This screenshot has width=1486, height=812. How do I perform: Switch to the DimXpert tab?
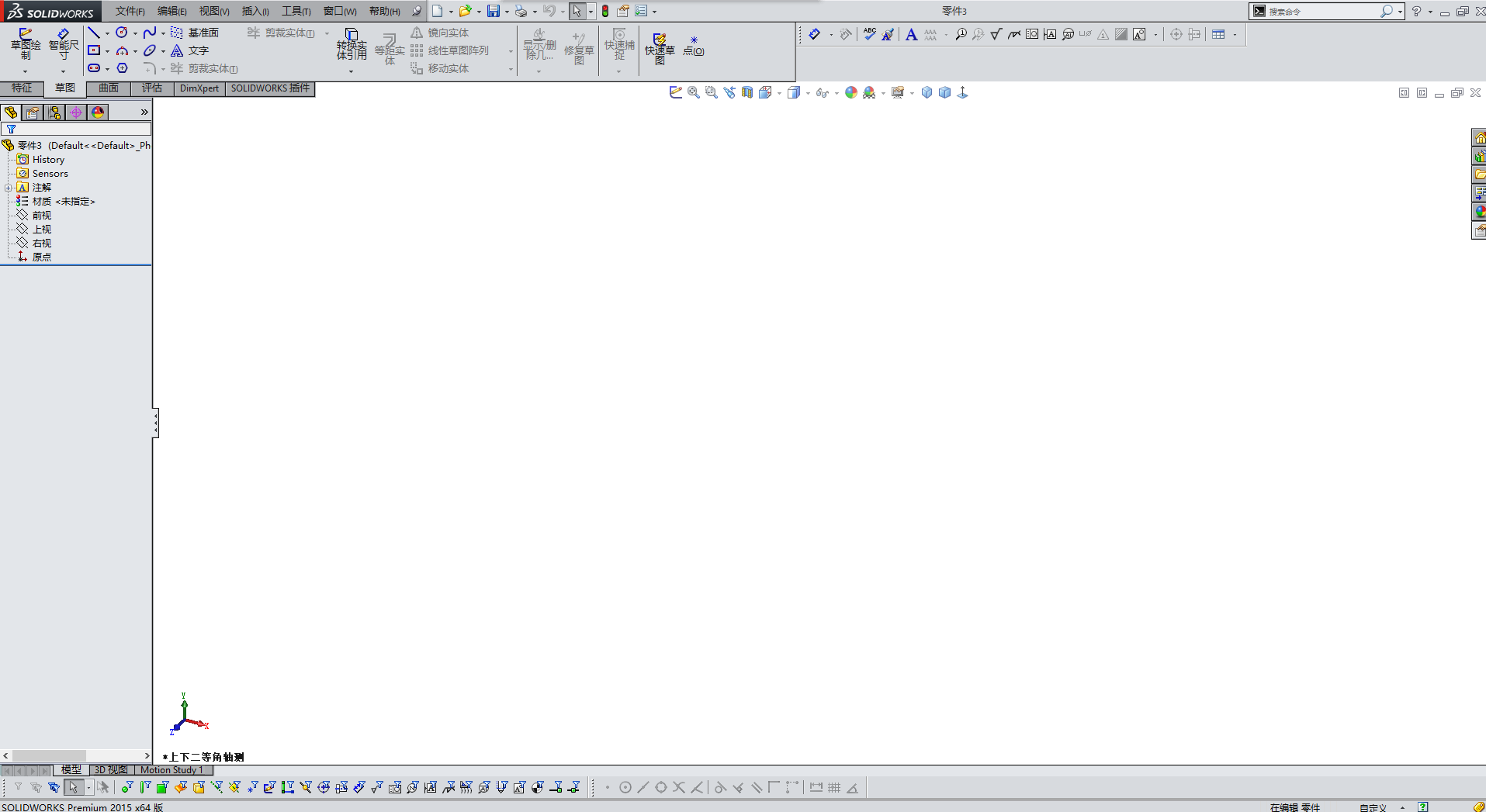click(199, 88)
